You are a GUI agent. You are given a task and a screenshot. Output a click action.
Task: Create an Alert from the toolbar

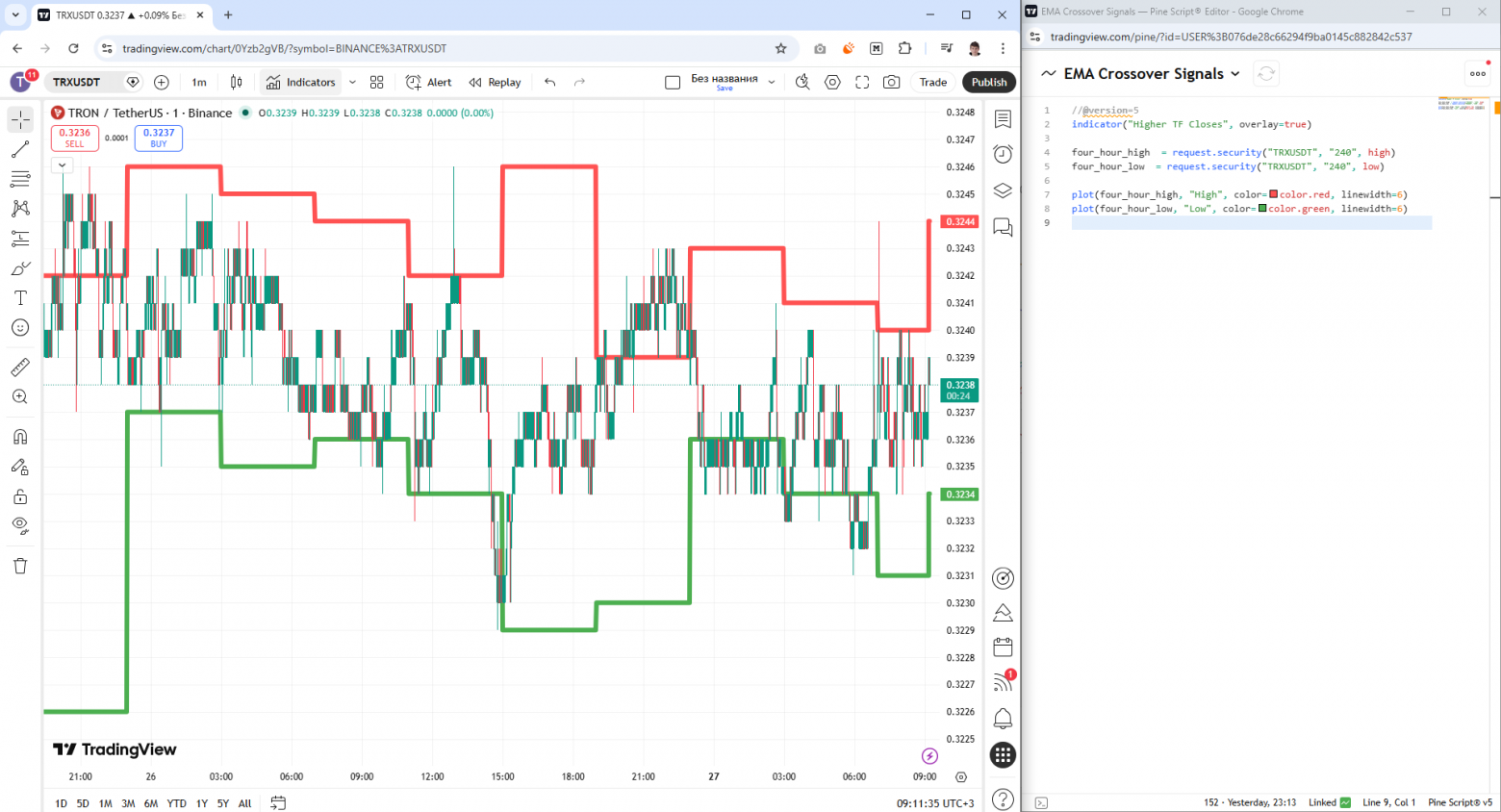point(429,83)
